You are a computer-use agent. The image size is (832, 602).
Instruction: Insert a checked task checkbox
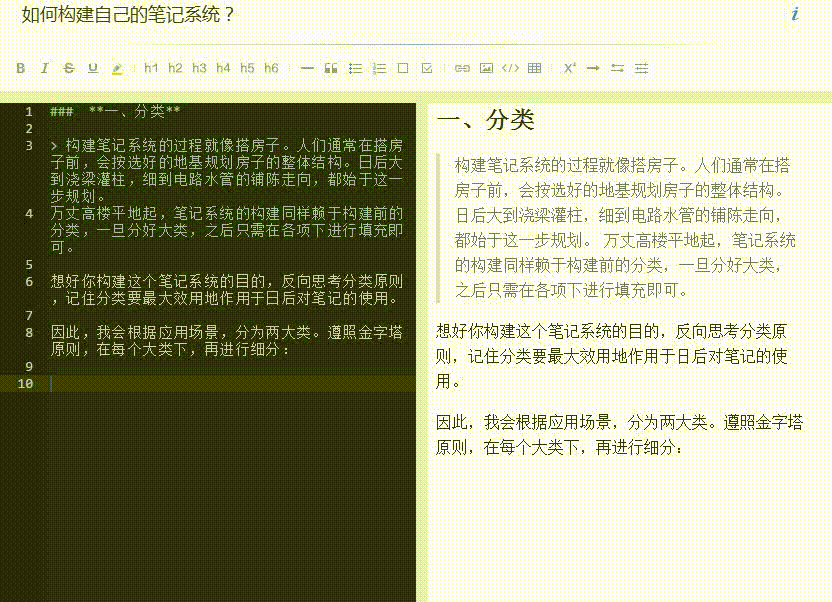426,68
